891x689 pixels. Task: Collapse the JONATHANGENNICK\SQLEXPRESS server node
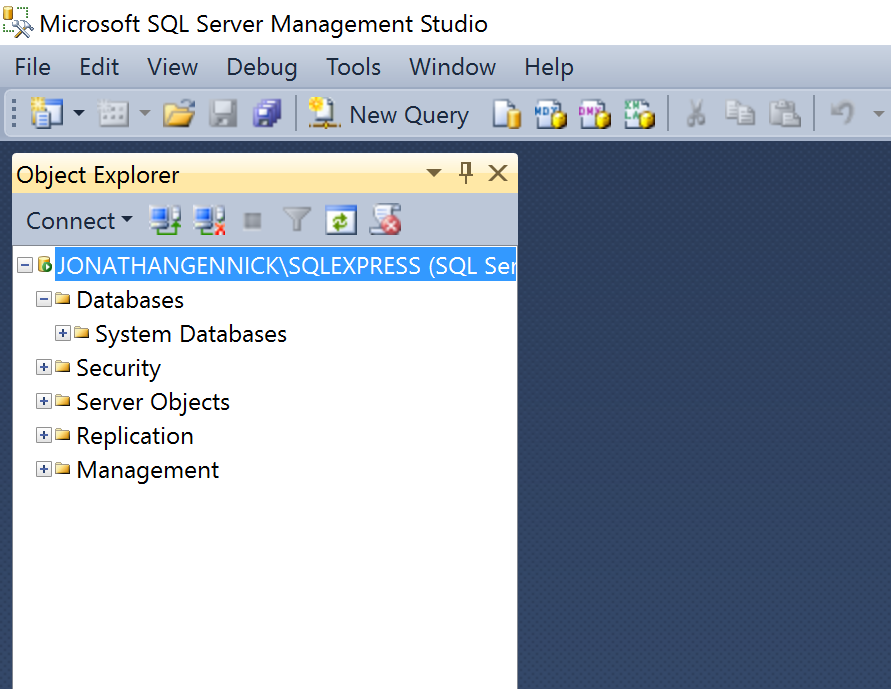pos(24,265)
